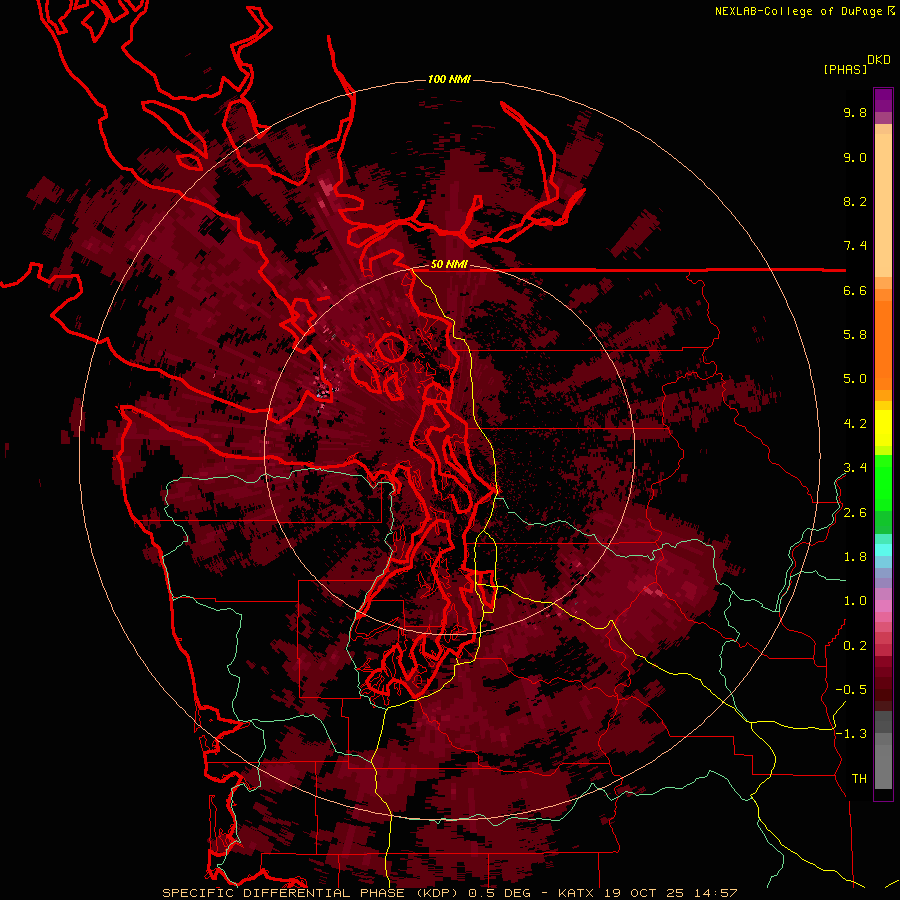
Task: Click the KATX station identifier in caption
Action: 576,893
